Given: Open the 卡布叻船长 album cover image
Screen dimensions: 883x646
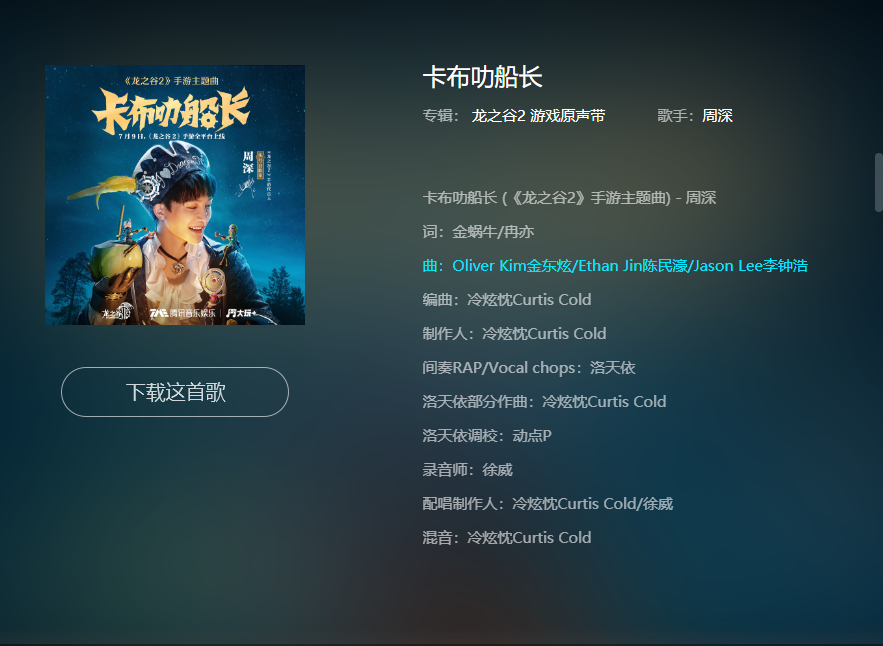Looking at the screenshot, I should point(175,195).
